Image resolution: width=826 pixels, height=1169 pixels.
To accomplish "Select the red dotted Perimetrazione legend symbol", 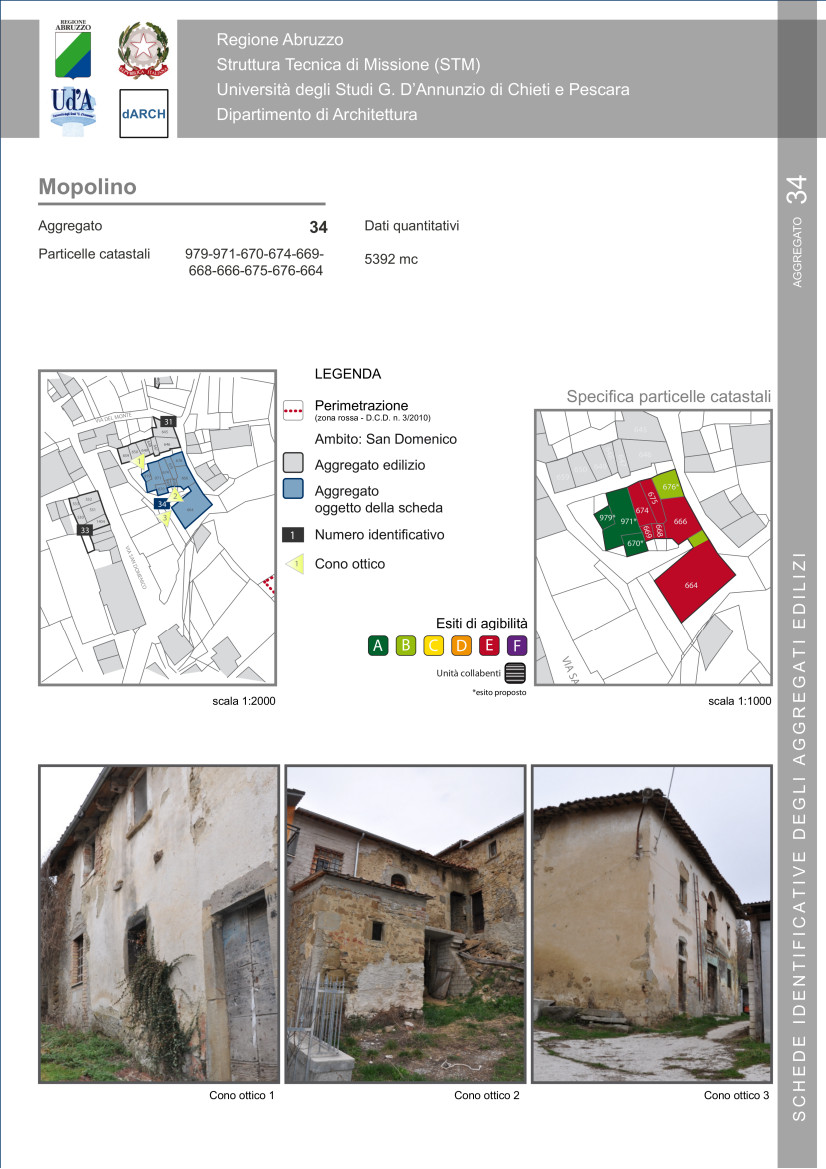I will [x=294, y=409].
